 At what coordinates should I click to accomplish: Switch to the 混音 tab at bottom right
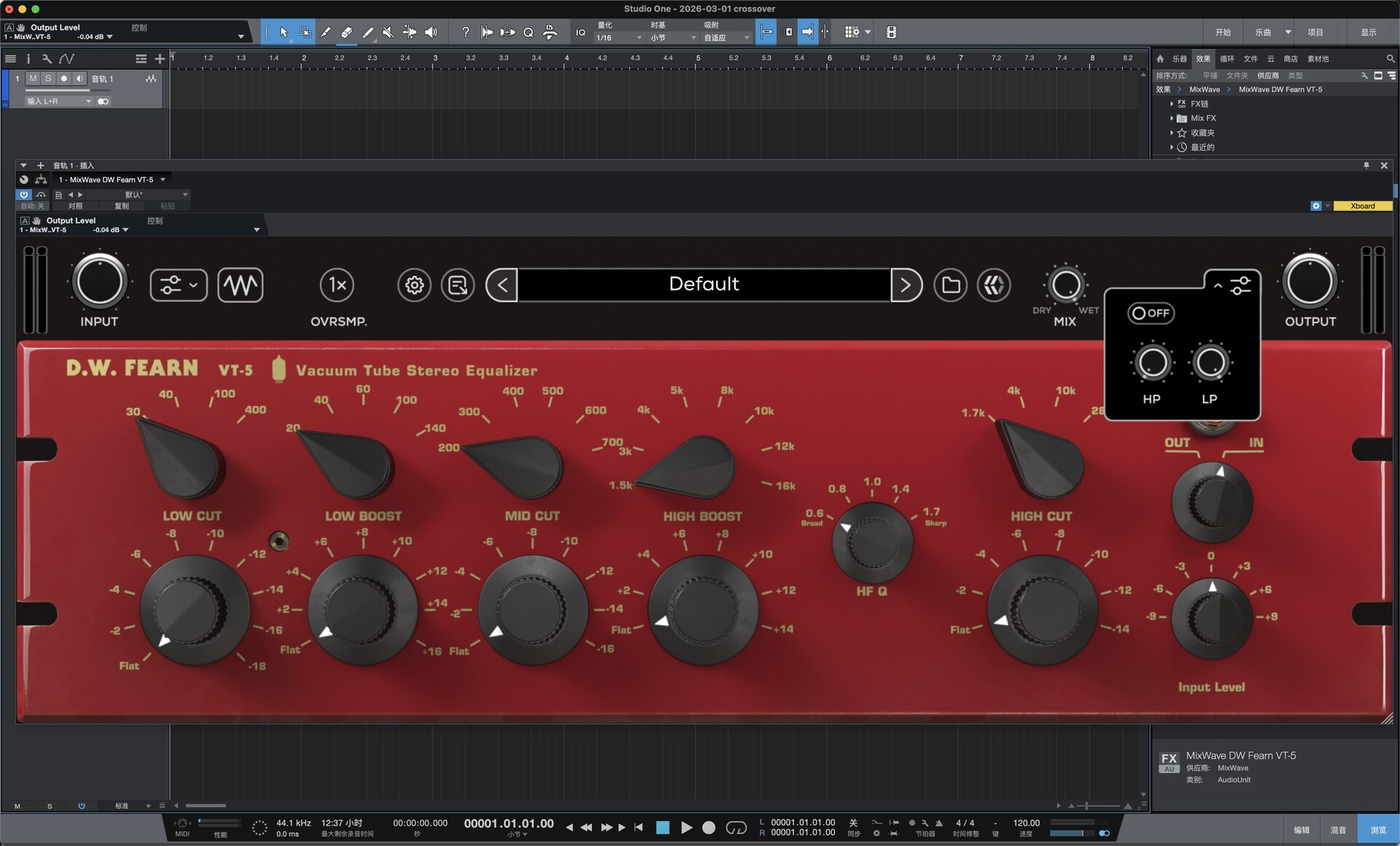[x=1339, y=829]
